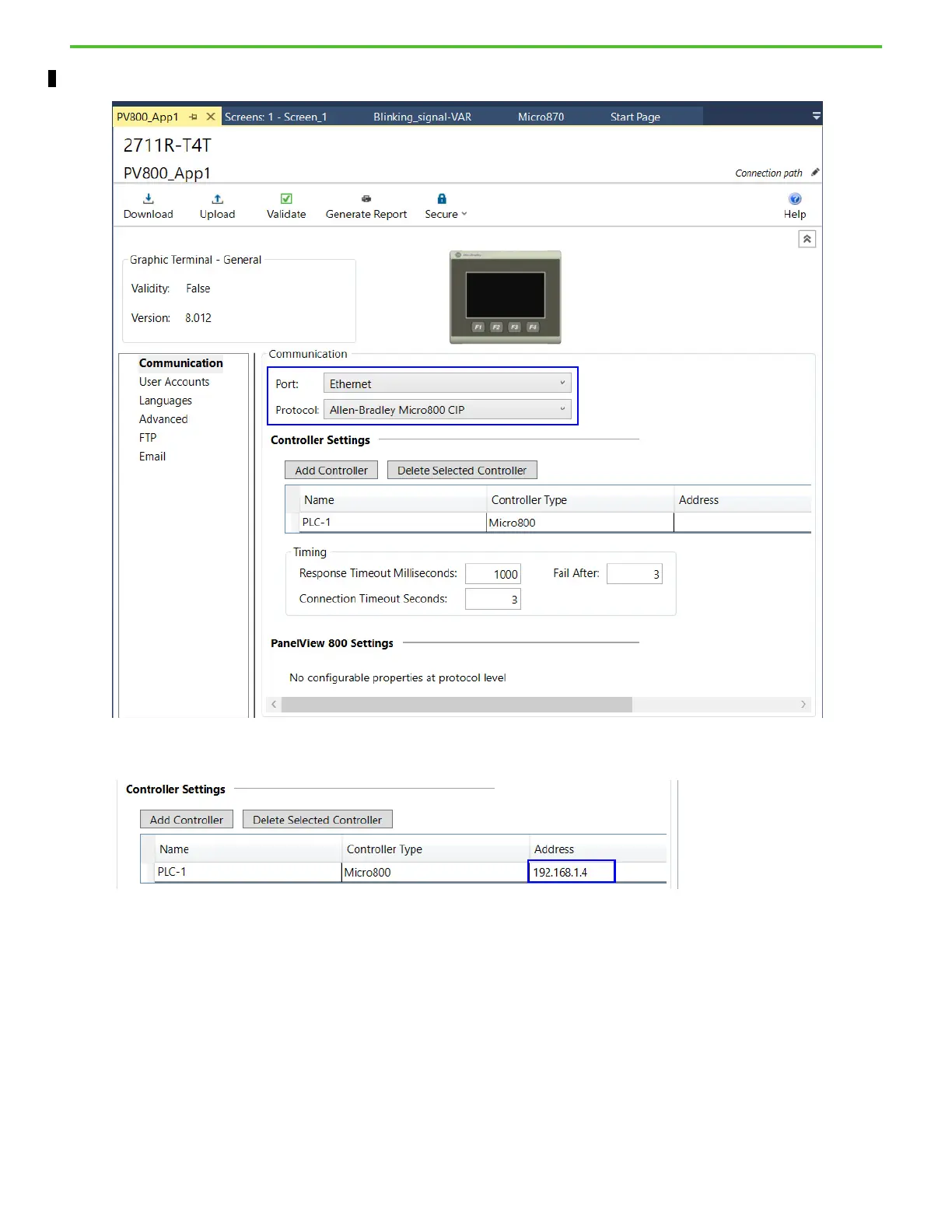
Task: Switch to Screens: 1 - Screen_1 tab
Action: pos(276,117)
